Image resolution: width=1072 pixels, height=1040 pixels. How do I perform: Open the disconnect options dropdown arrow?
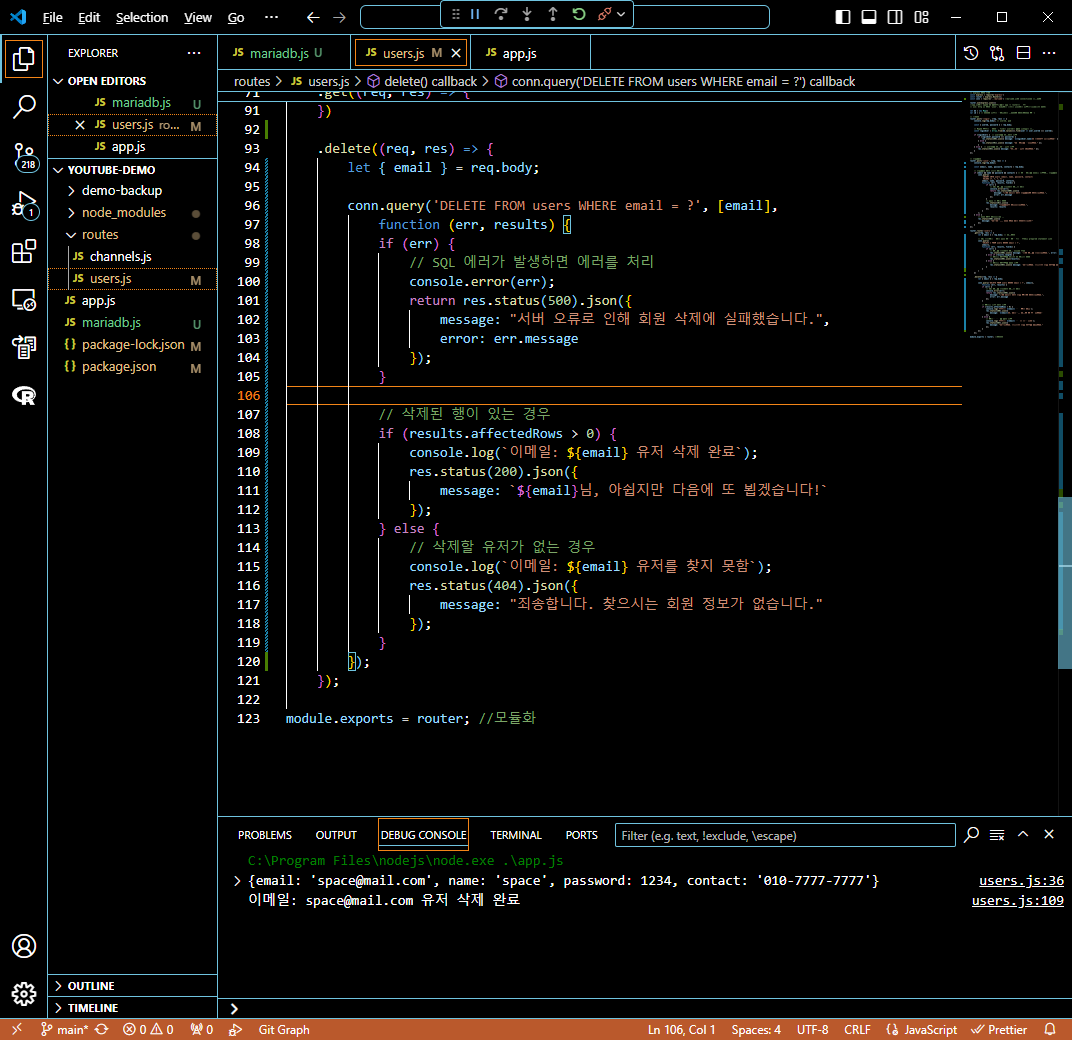tap(621, 14)
